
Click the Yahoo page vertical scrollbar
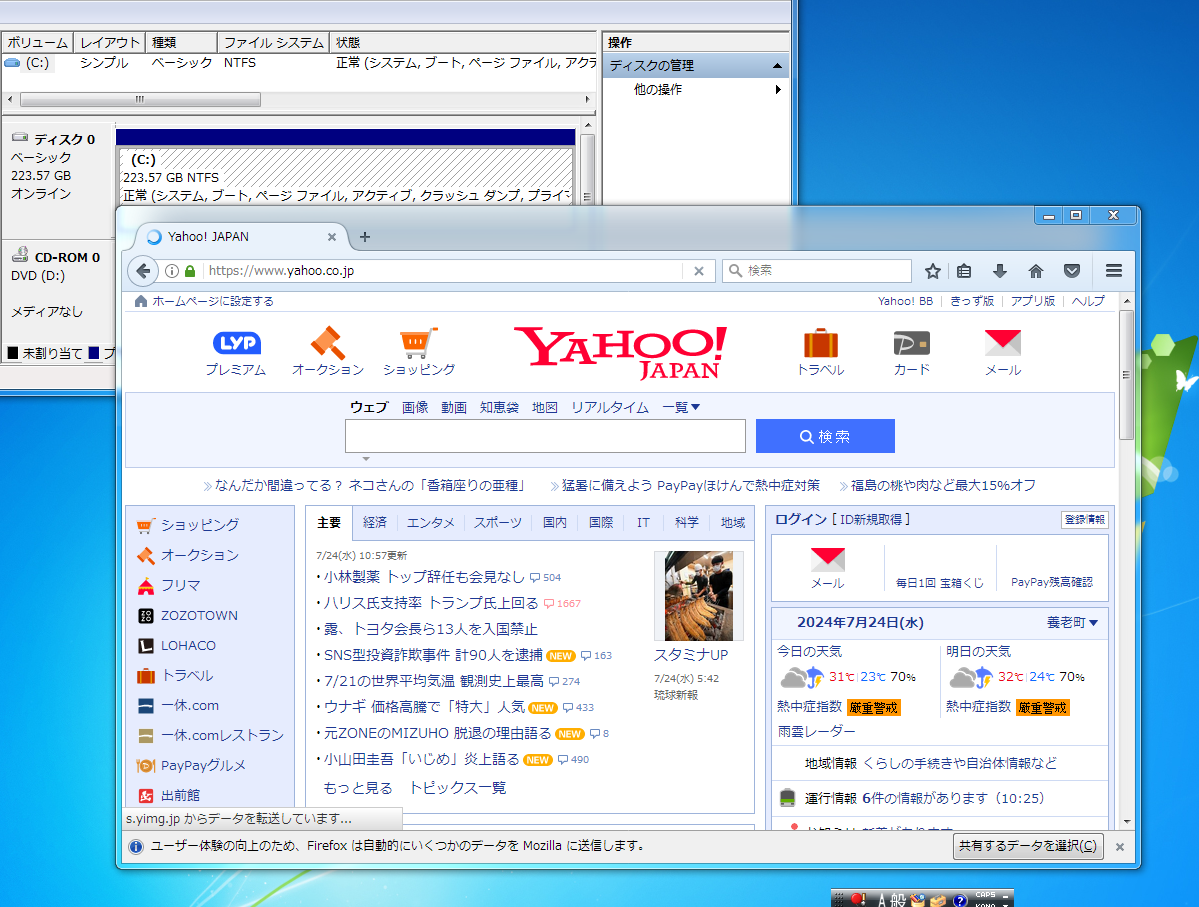1126,375
